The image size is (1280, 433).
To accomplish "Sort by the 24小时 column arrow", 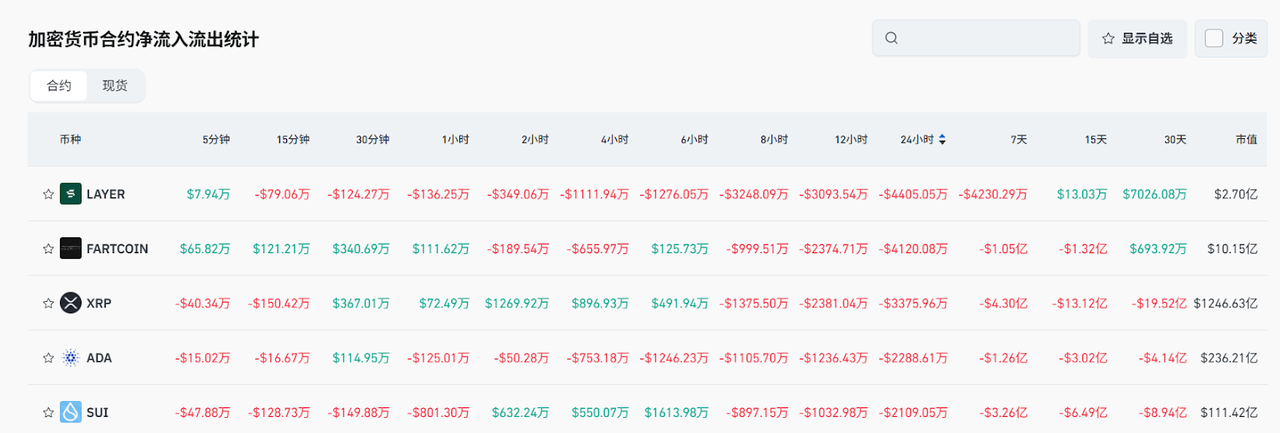I will pyautogui.click(x=942, y=139).
